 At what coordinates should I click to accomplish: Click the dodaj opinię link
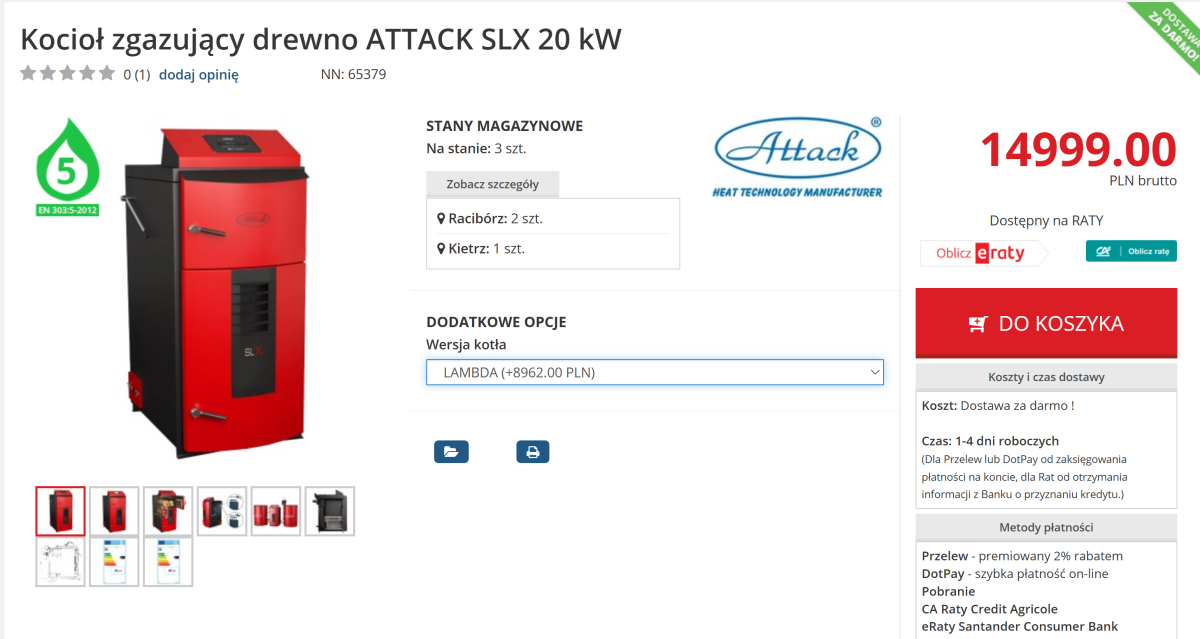tap(198, 74)
